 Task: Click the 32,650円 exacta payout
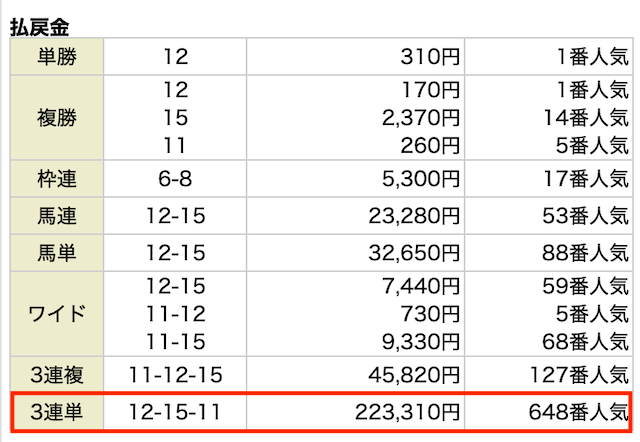(414, 253)
